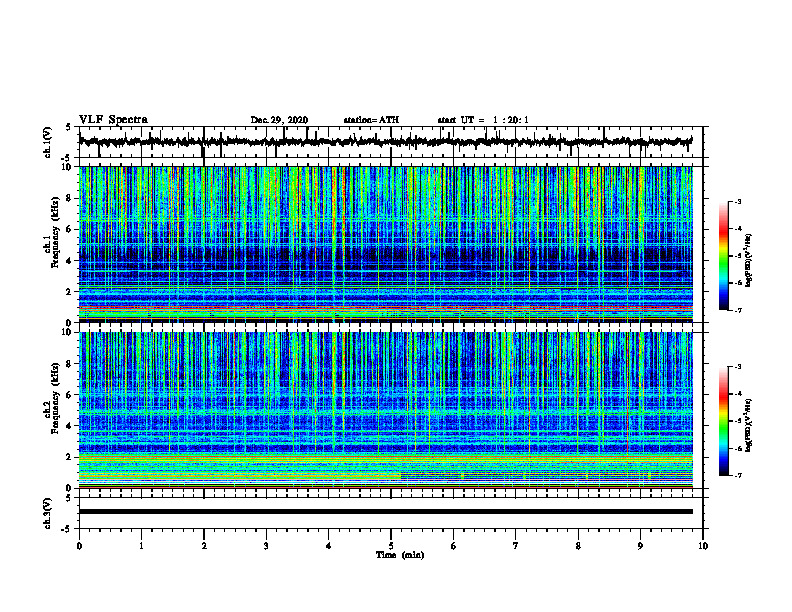Click the "5" tick of the ch.3(V) axis
Viewport: 792px width, 612px height.
coord(68,498)
